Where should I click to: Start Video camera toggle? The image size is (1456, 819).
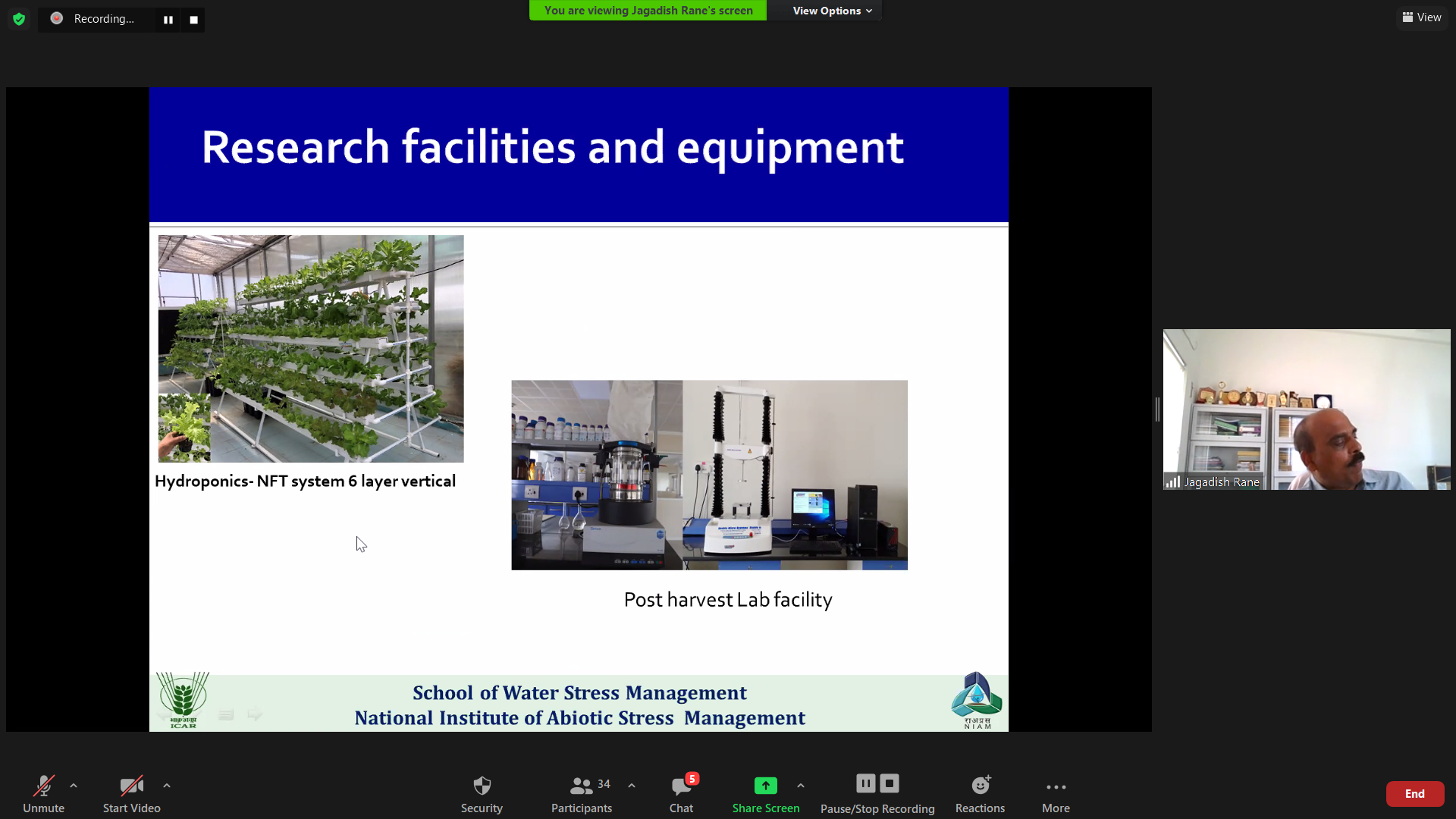coord(131,792)
